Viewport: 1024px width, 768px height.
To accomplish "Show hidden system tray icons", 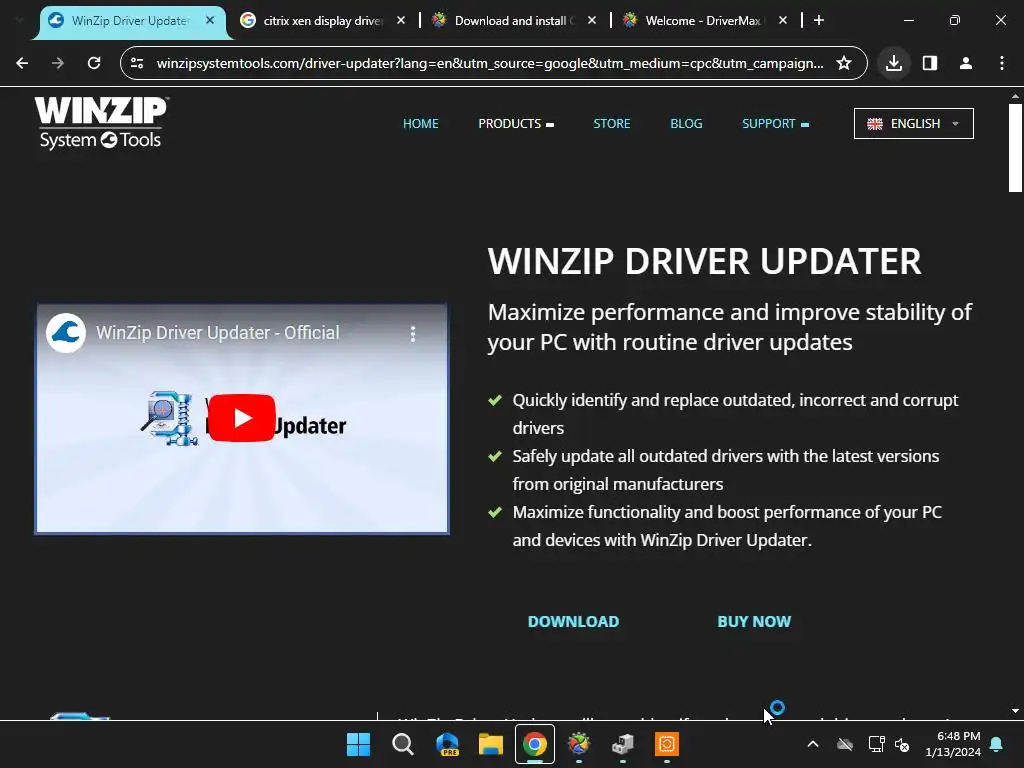I will 813,744.
